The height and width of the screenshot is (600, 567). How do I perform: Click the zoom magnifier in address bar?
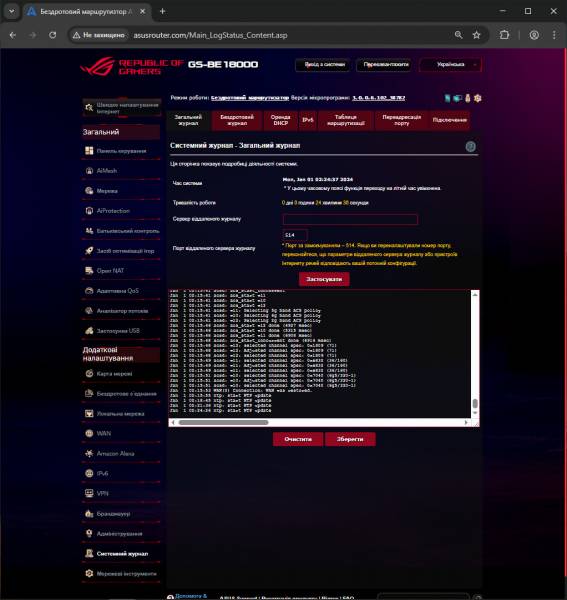pos(458,35)
